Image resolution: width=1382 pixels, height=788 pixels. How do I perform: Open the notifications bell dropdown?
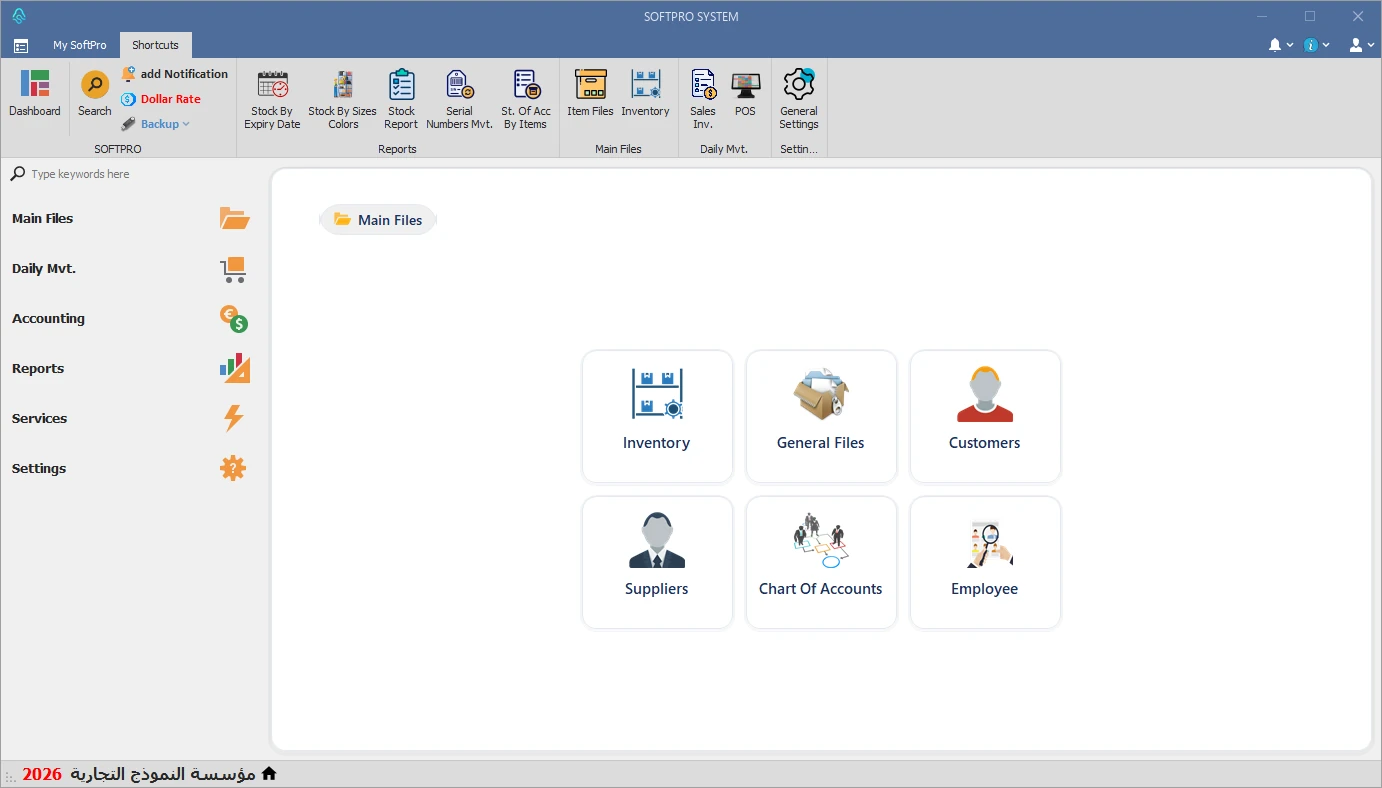click(1280, 45)
